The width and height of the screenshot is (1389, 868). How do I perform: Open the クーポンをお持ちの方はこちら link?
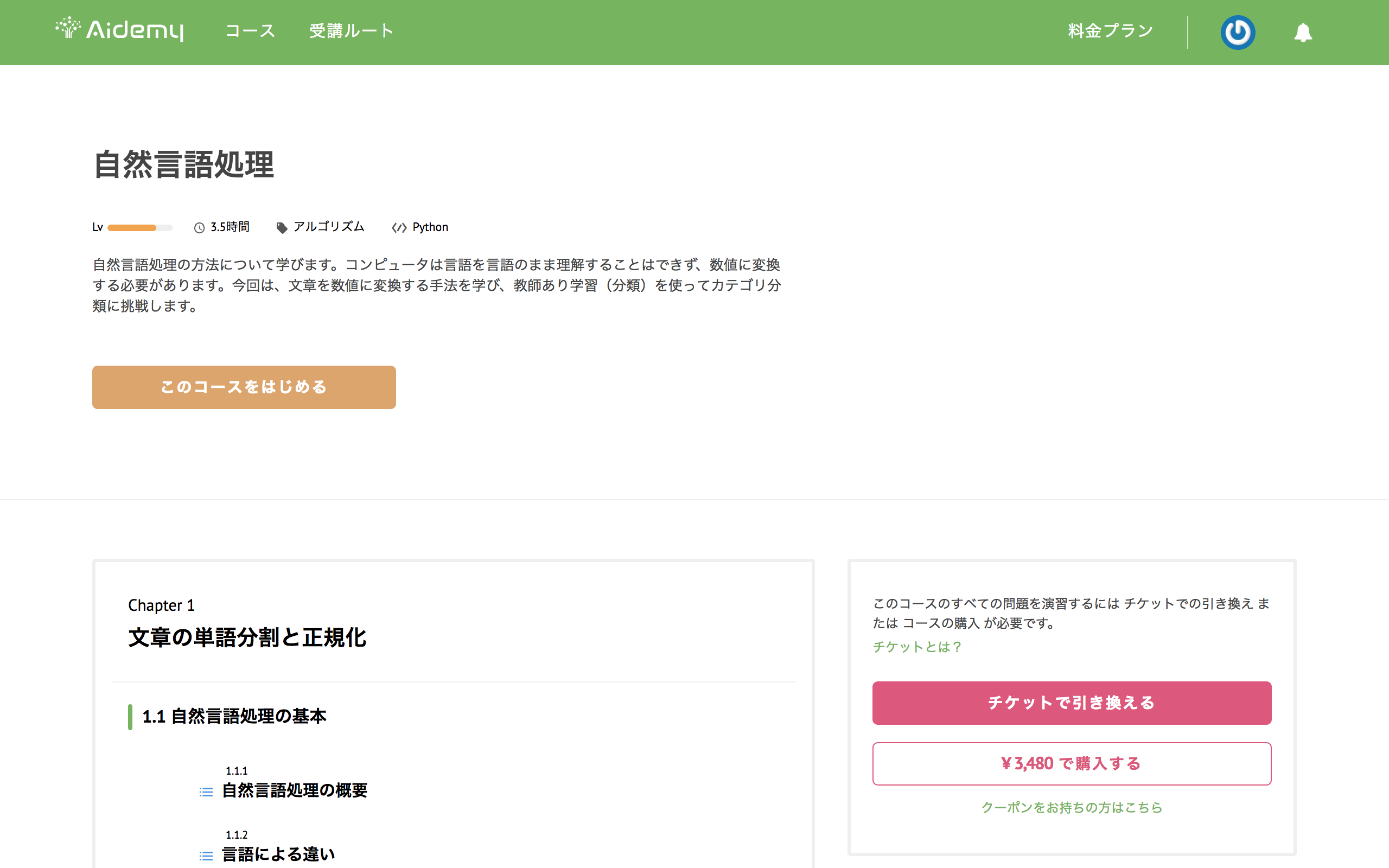coord(1072,807)
